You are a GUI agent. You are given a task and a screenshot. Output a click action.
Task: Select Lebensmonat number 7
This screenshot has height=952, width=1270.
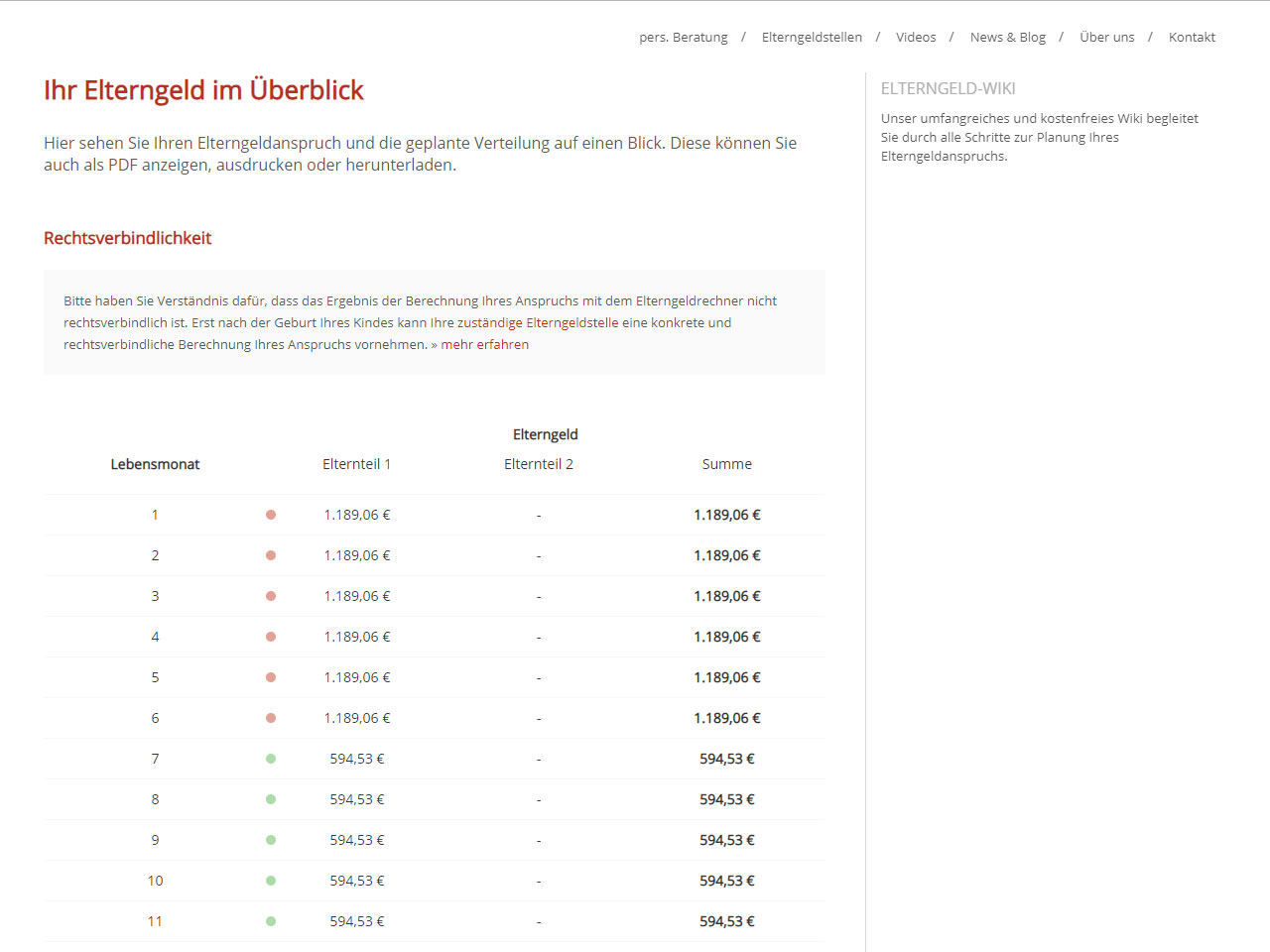(155, 759)
